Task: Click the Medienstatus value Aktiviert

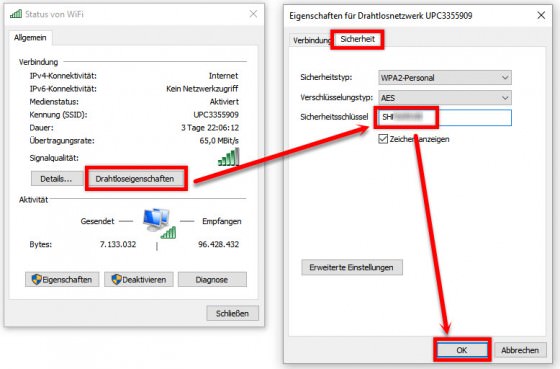Action: click(224, 102)
